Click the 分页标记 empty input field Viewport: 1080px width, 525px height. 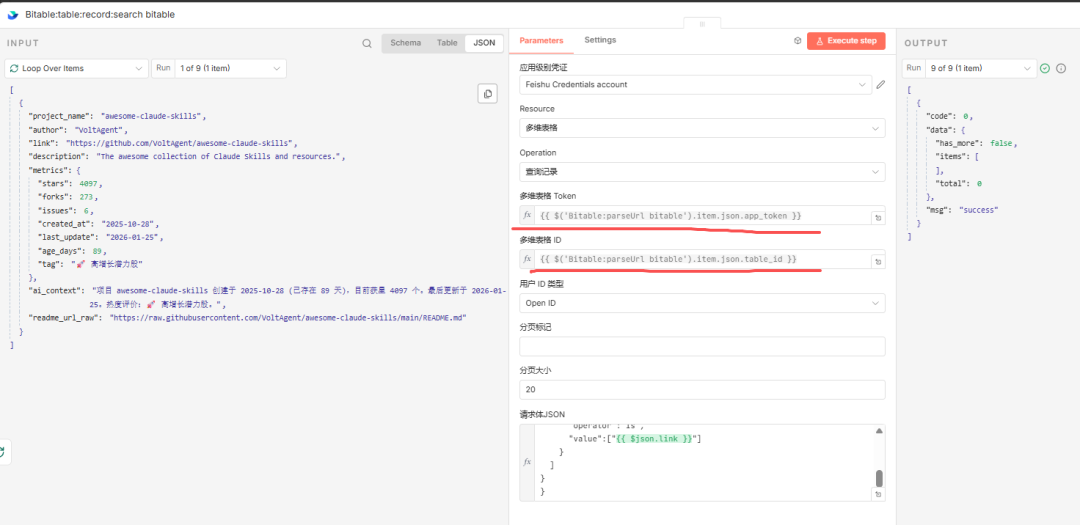tap(701, 346)
